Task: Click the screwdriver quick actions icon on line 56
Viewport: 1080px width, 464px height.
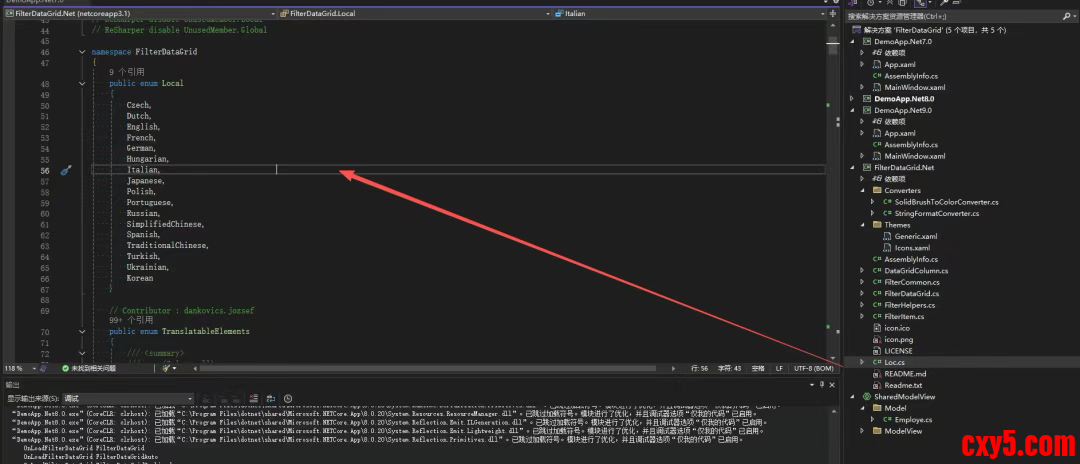Action: point(65,171)
